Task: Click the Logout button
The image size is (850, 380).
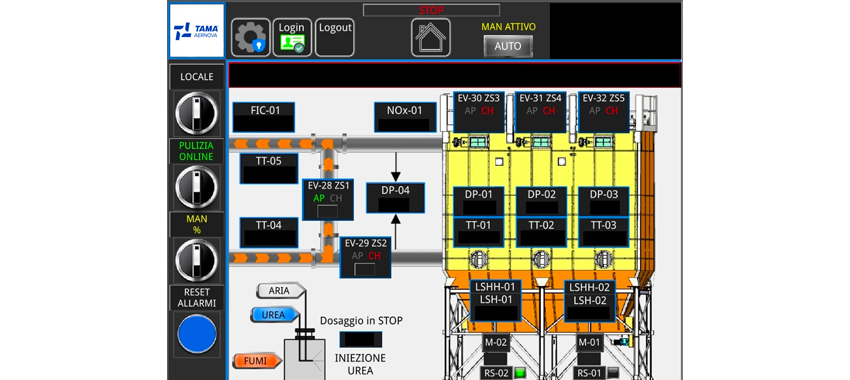Action: click(334, 37)
